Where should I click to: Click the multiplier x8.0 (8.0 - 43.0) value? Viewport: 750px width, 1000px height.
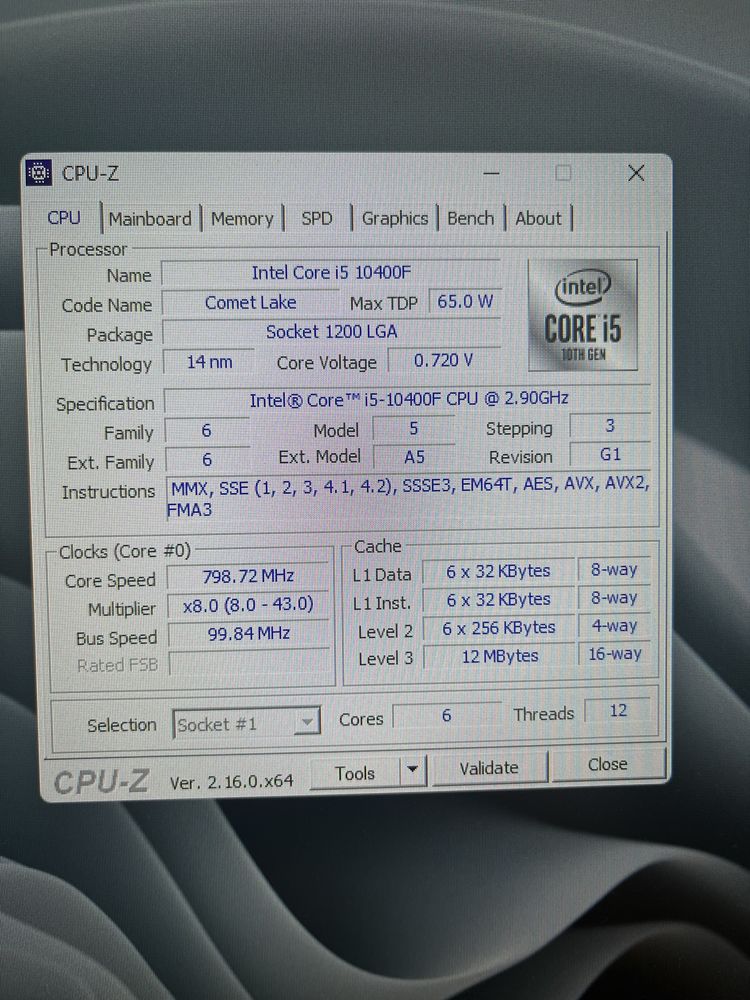pyautogui.click(x=248, y=605)
